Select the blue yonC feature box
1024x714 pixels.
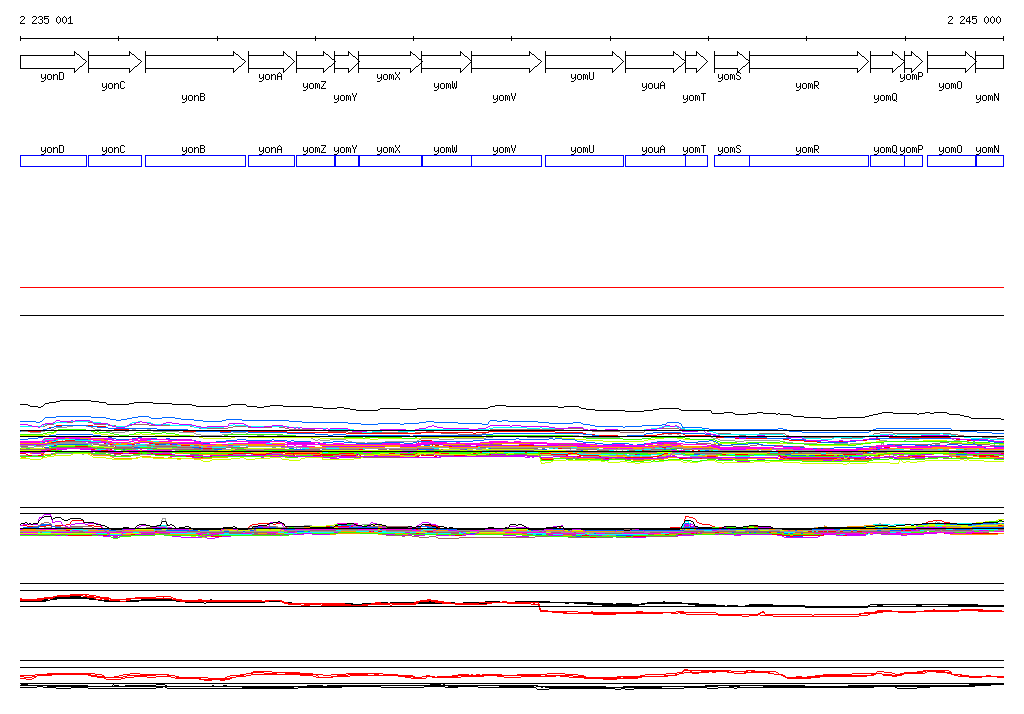(115, 161)
